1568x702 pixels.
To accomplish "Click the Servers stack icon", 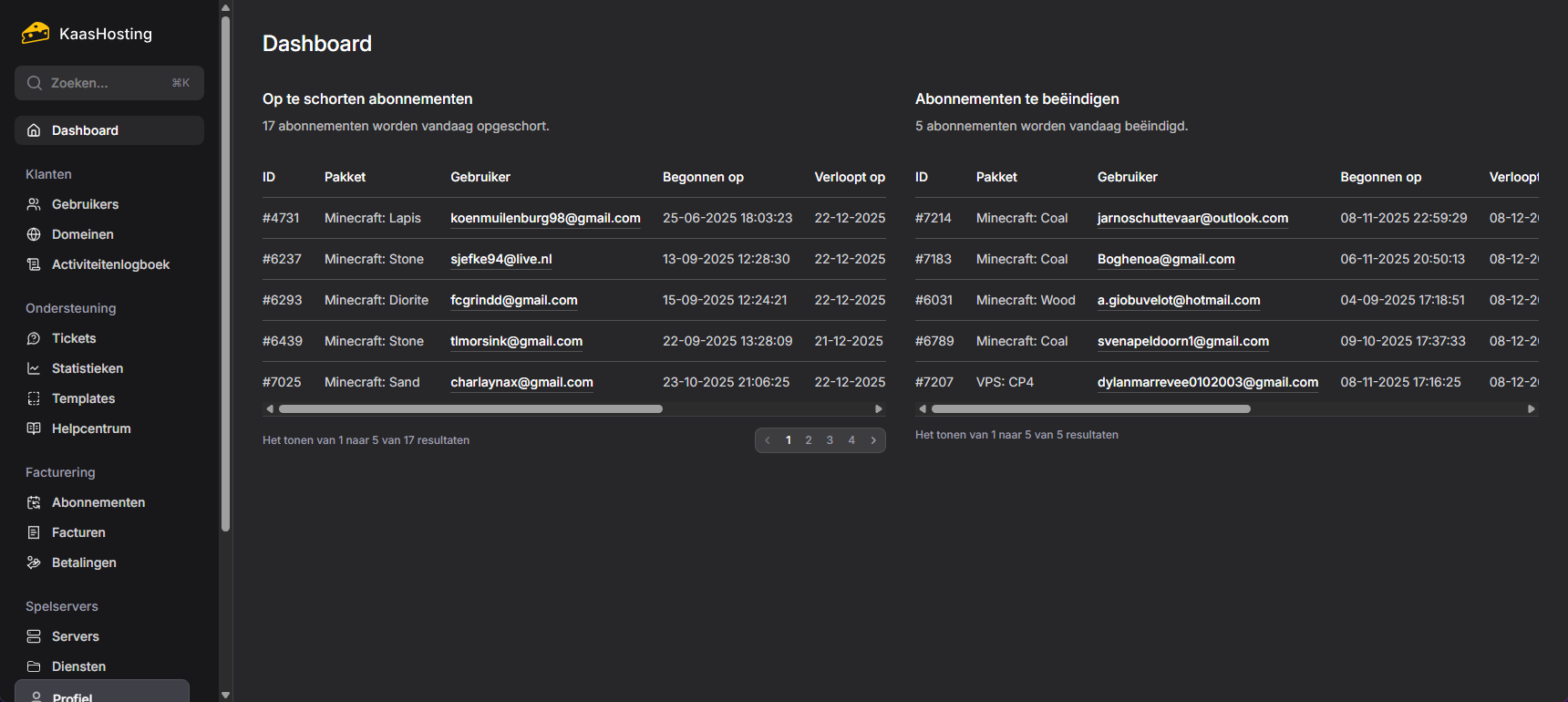I will click(x=34, y=636).
